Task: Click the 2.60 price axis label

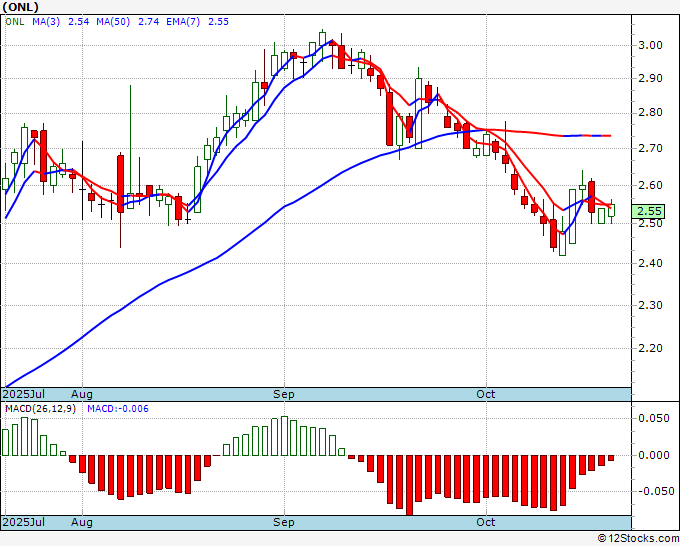Action: tap(650, 185)
